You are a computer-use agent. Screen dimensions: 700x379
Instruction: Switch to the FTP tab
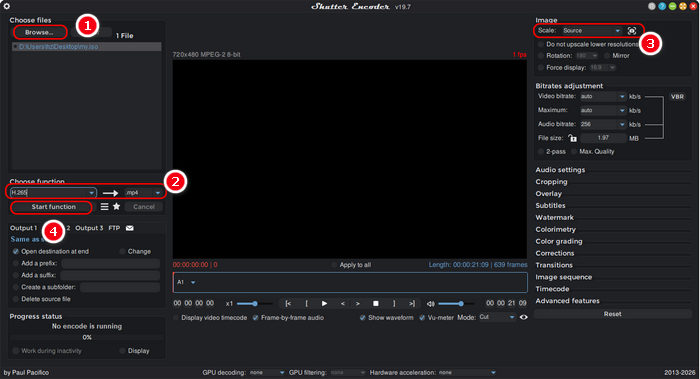tap(114, 228)
